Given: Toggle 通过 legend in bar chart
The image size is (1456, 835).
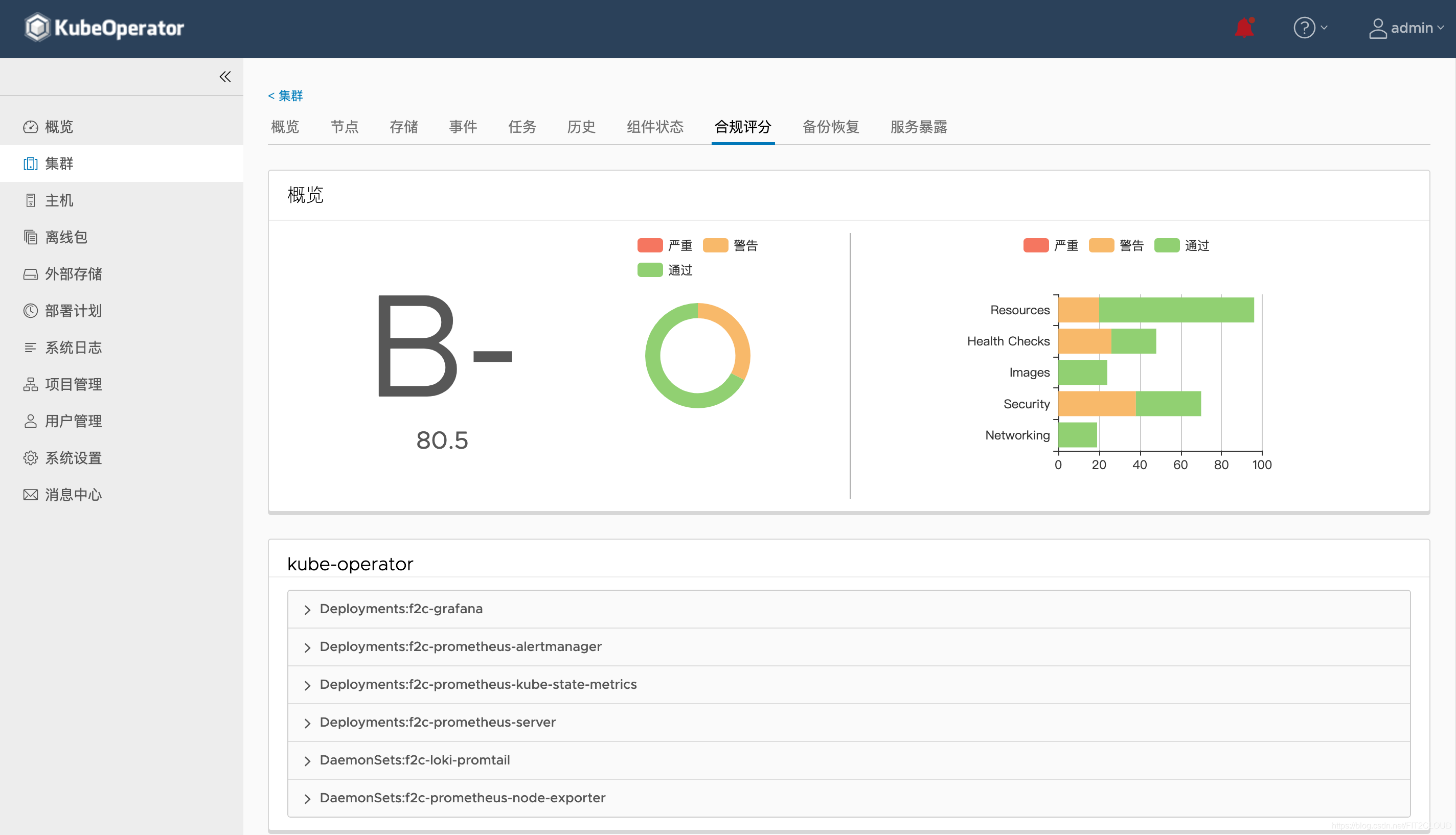Looking at the screenshot, I should pyautogui.click(x=1182, y=245).
